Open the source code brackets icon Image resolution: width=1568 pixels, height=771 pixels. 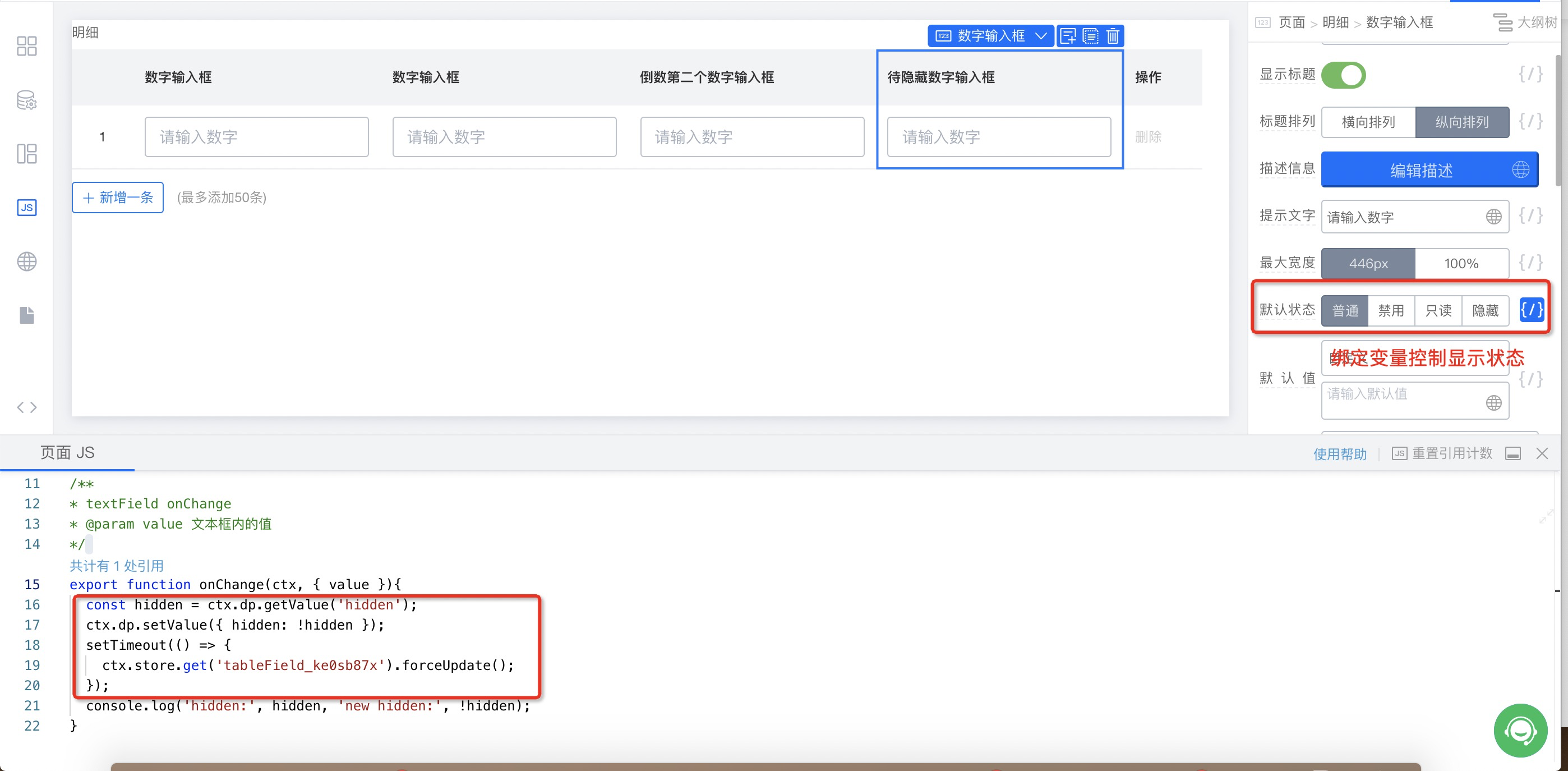[x=27, y=407]
